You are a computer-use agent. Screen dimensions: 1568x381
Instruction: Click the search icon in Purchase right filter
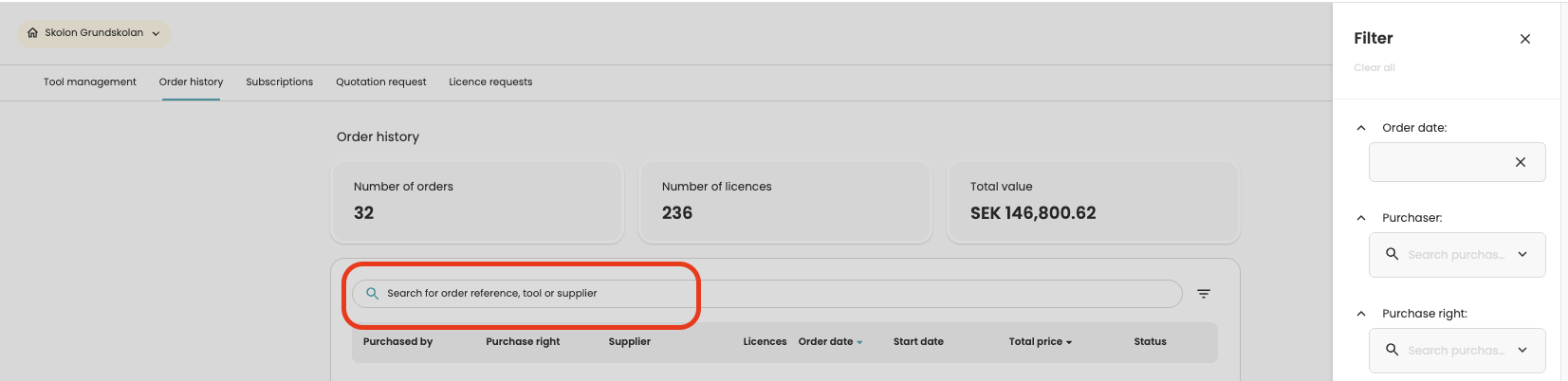click(x=1393, y=350)
